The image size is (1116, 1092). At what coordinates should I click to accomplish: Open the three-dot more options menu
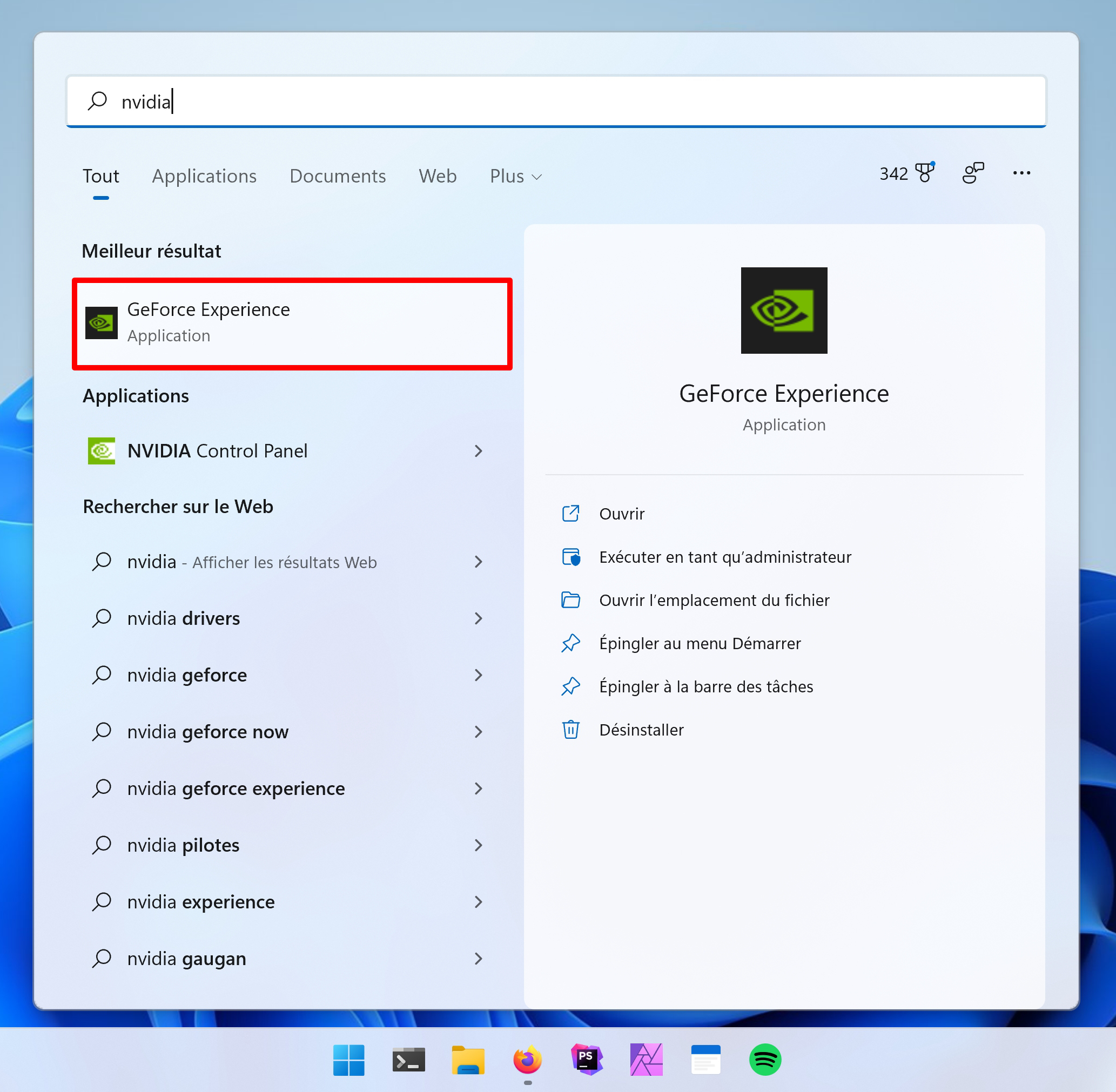click(x=1021, y=173)
